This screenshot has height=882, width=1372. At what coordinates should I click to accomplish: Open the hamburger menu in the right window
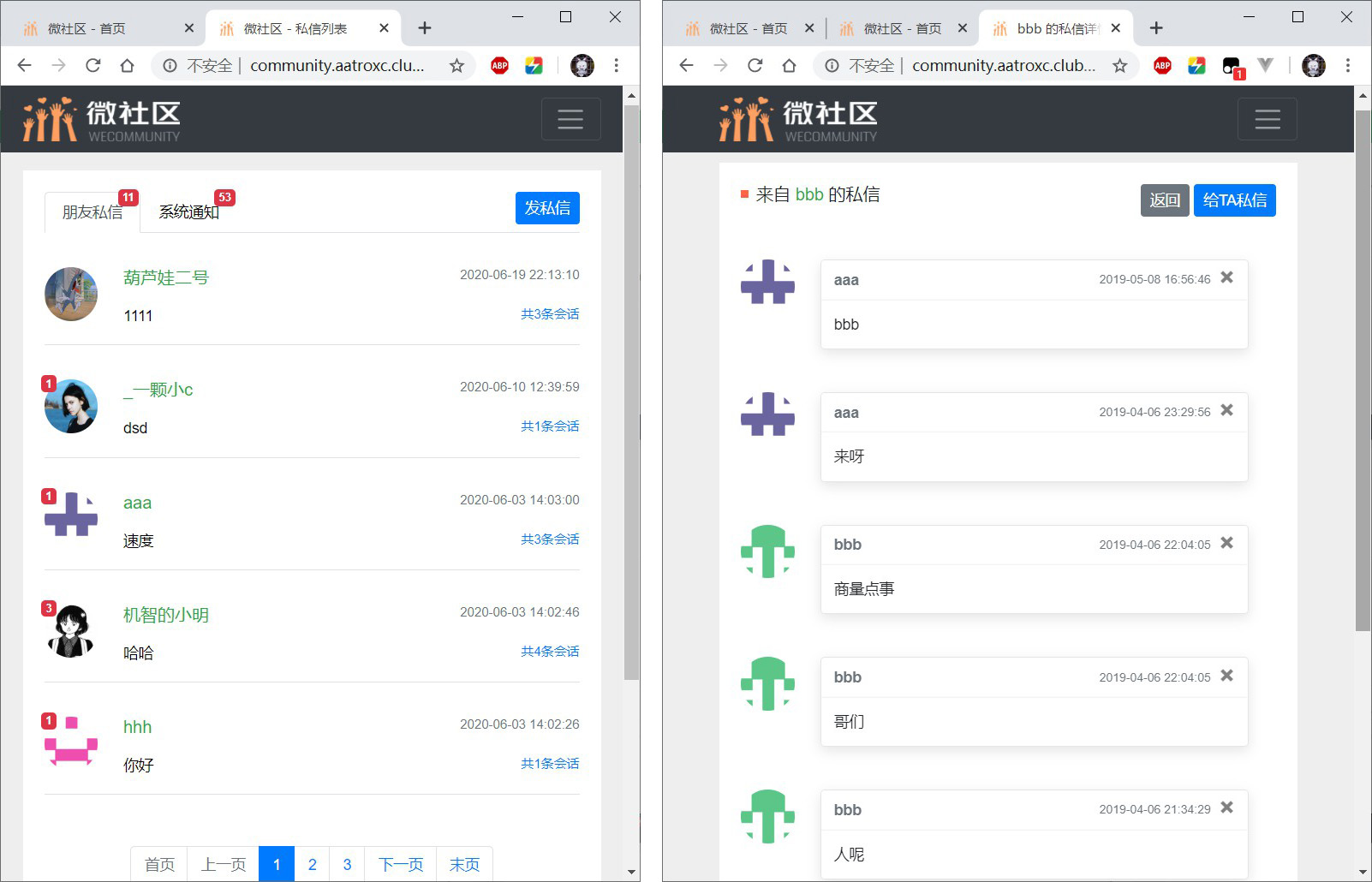(x=1268, y=119)
